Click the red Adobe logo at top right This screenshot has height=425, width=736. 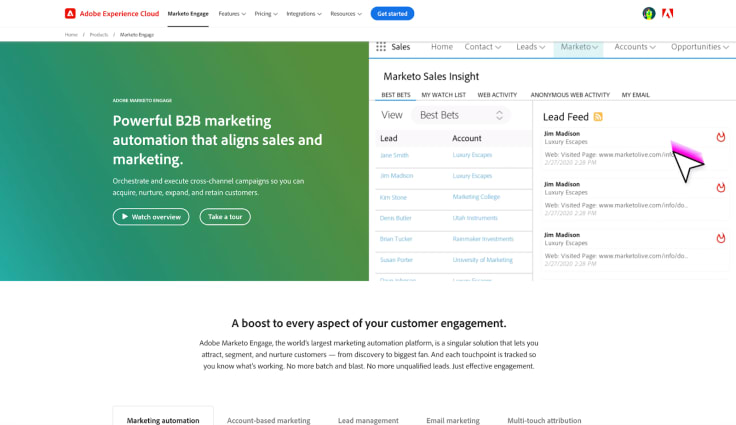click(667, 14)
